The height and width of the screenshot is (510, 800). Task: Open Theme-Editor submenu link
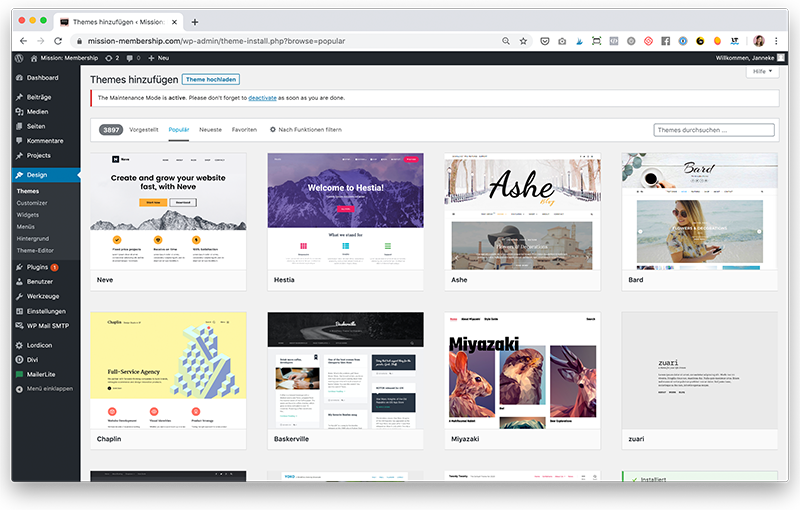click(35, 251)
